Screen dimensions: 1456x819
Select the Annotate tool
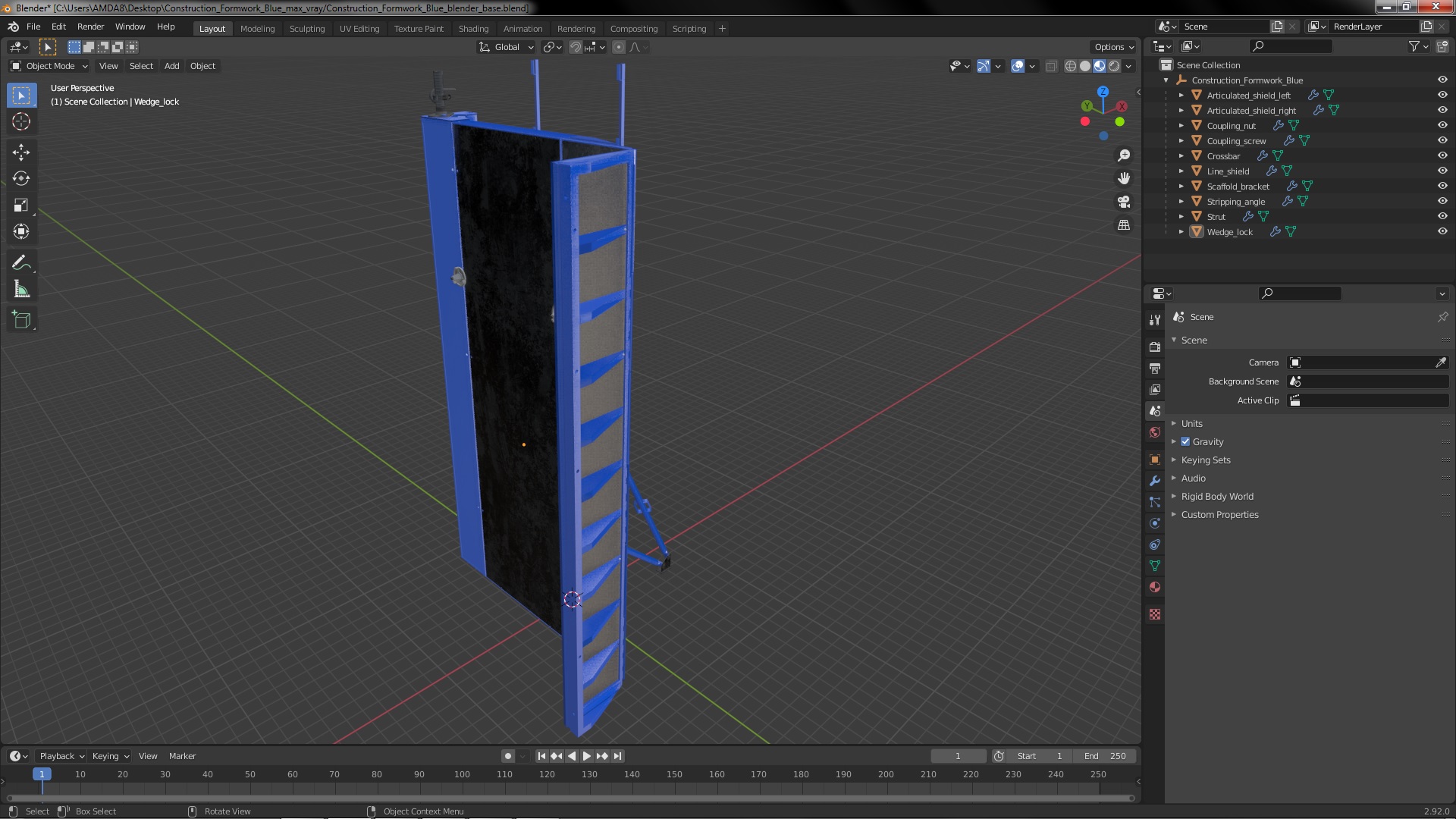[x=21, y=263]
